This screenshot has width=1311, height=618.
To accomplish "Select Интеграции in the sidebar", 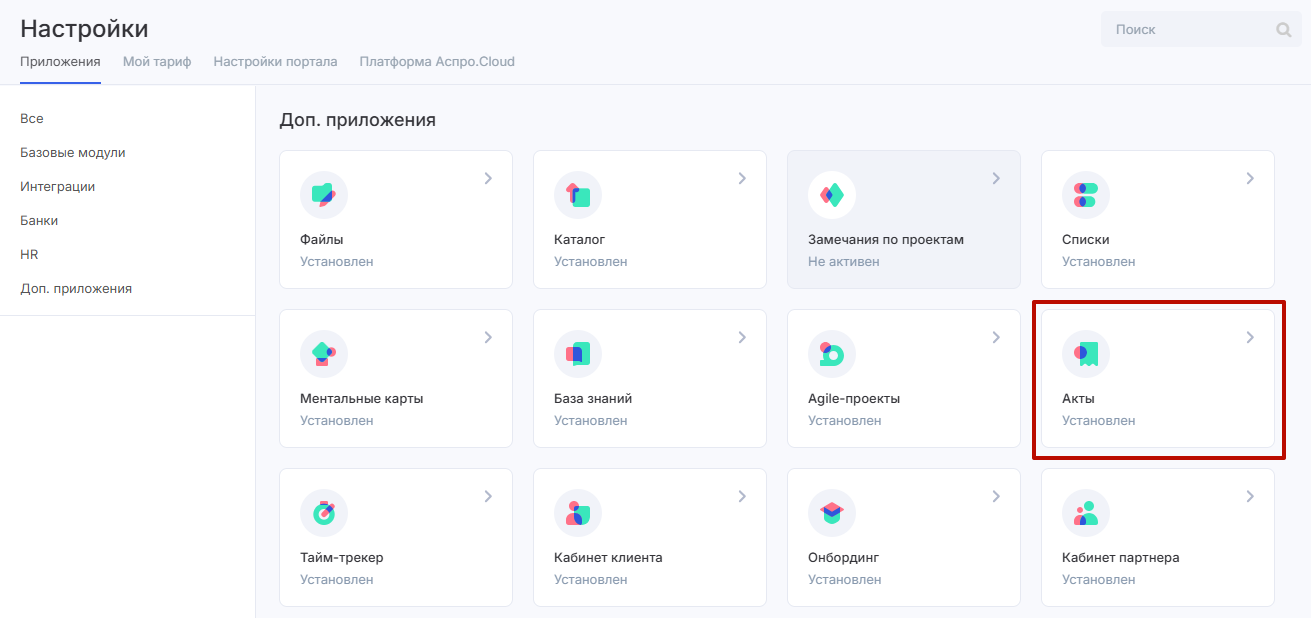I will [57, 187].
